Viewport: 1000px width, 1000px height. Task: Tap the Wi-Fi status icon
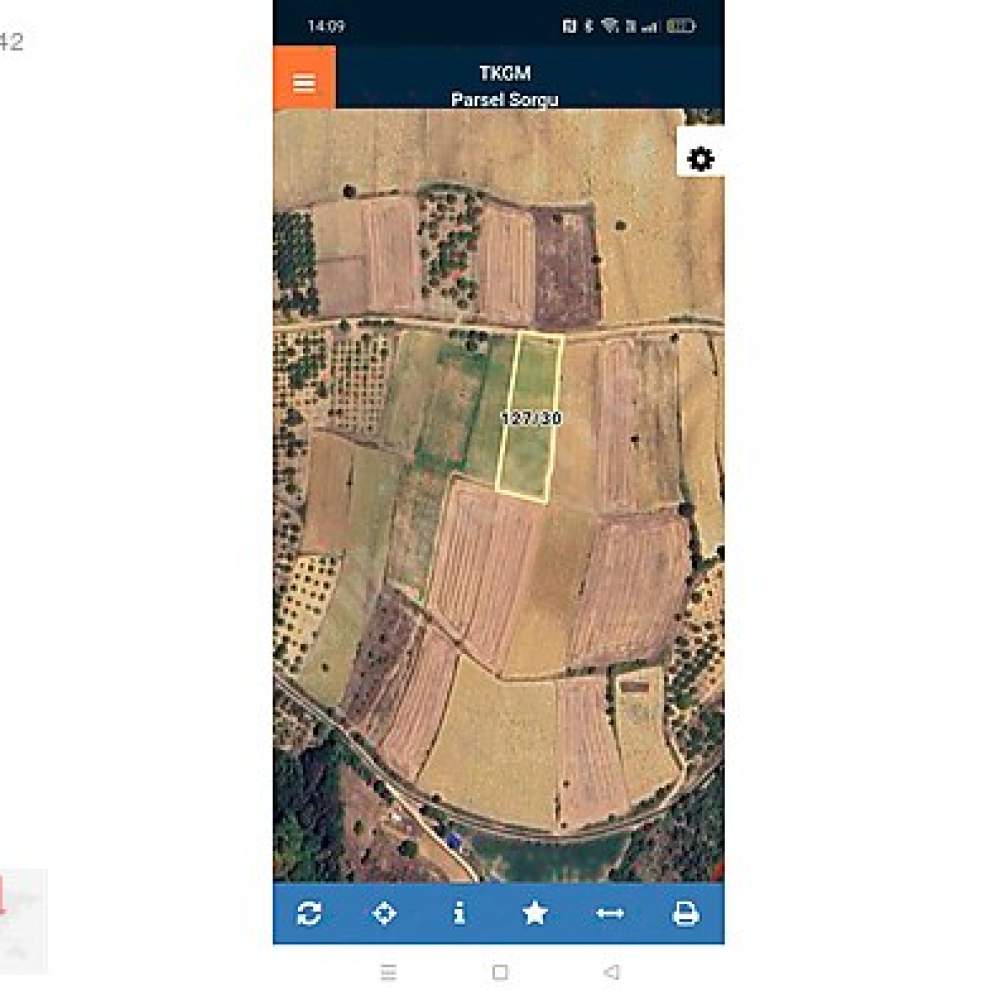(x=610, y=26)
